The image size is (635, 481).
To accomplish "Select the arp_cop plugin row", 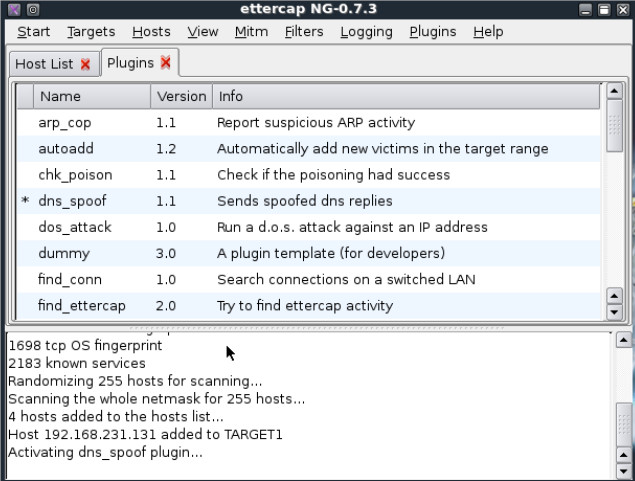I will 308,123.
